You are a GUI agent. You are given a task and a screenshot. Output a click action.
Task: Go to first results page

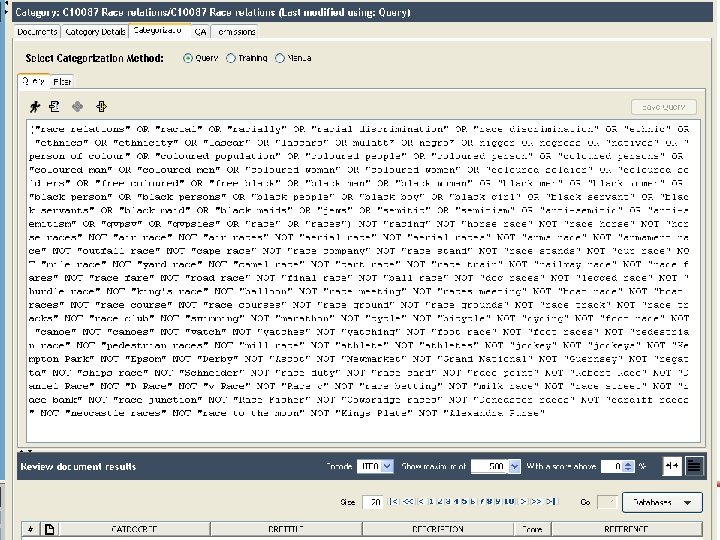394,501
